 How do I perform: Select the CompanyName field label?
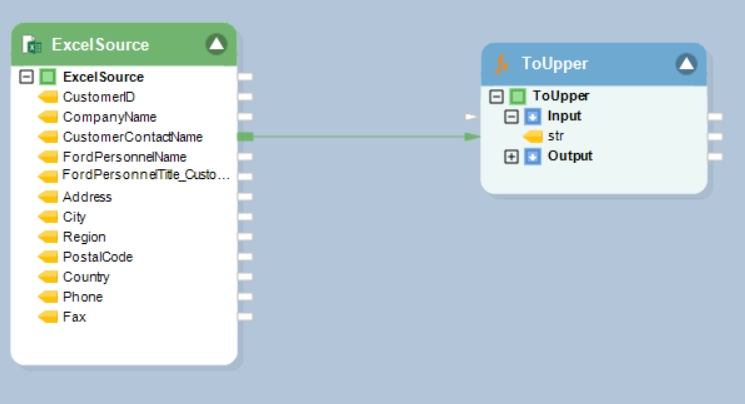110,117
